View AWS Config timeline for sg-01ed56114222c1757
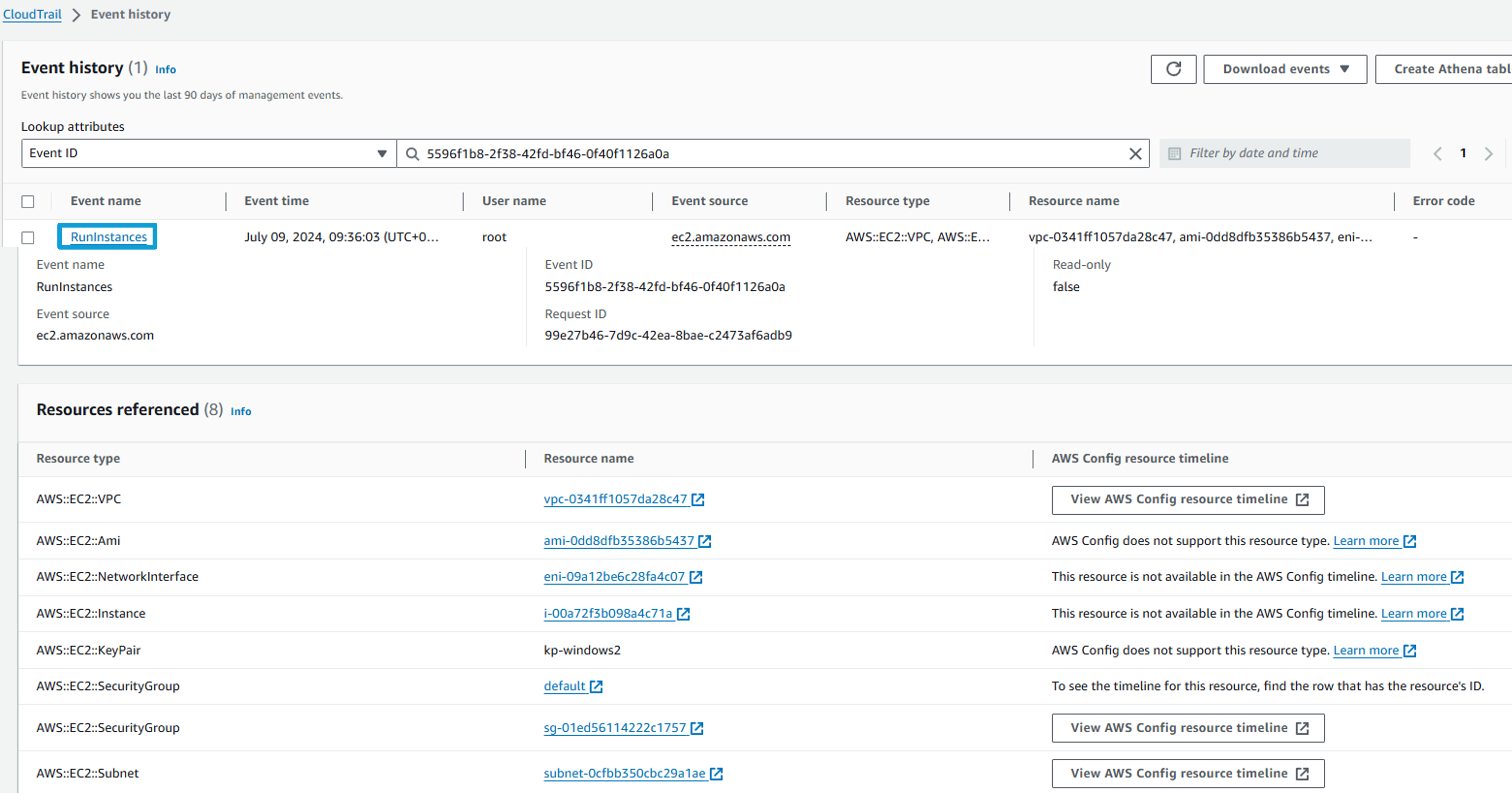Image resolution: width=1512 pixels, height=793 pixels. pyautogui.click(x=1188, y=728)
